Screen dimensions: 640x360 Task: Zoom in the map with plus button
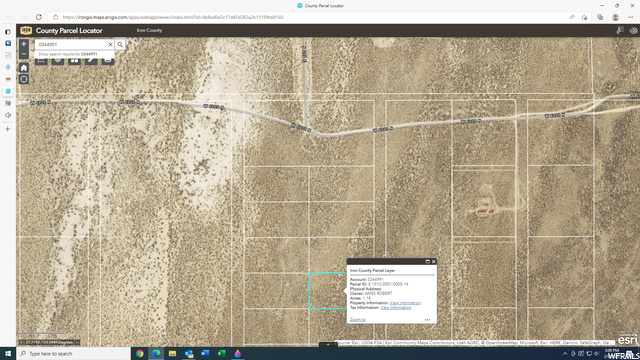[x=24, y=44]
